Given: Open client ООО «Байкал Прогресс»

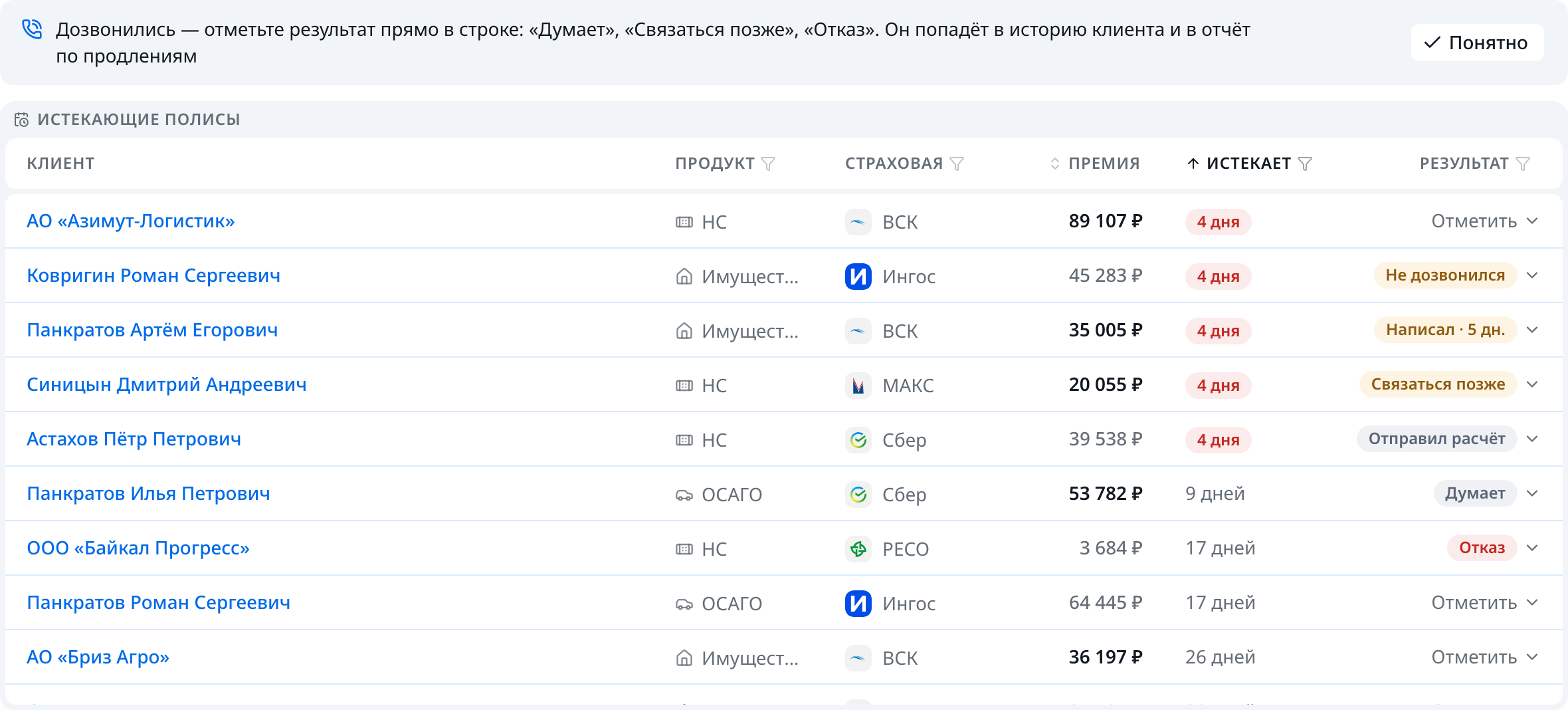Looking at the screenshot, I should click(138, 548).
